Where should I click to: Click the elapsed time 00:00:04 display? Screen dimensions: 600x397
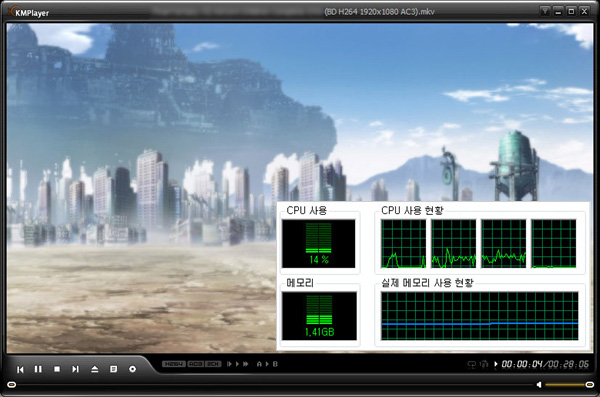522,364
